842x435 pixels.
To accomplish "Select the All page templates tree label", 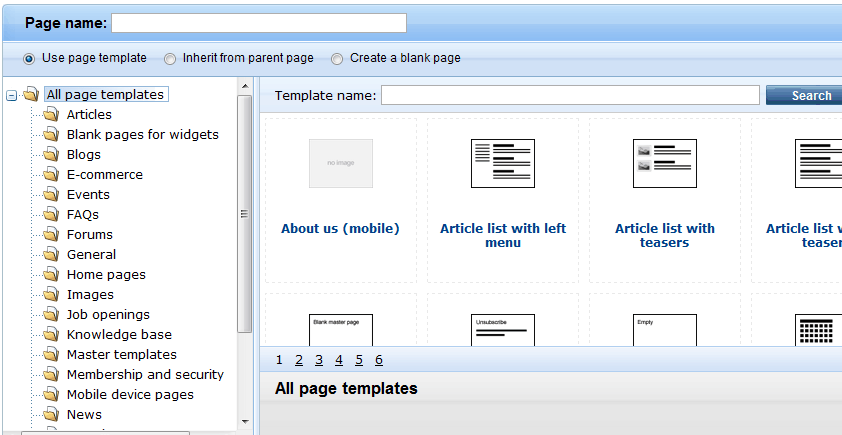I will (105, 95).
